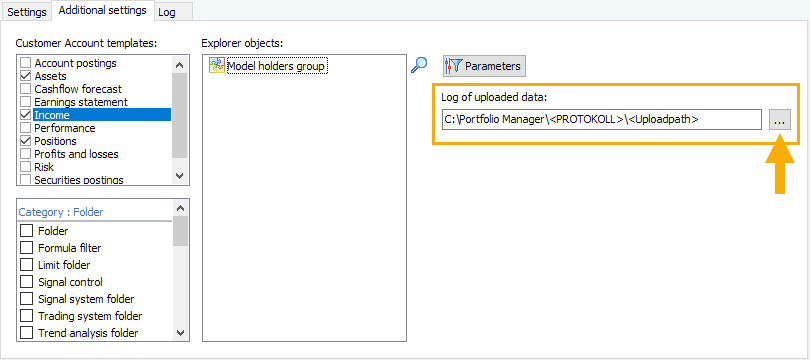This screenshot has height=360, width=810.
Task: Open the Parameters filter button
Action: tap(484, 66)
